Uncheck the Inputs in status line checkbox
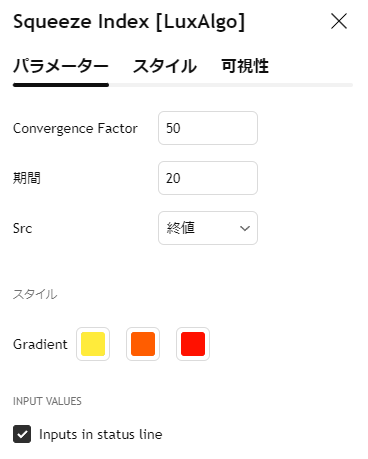Image resolution: width=368 pixels, height=459 pixels. (22, 434)
